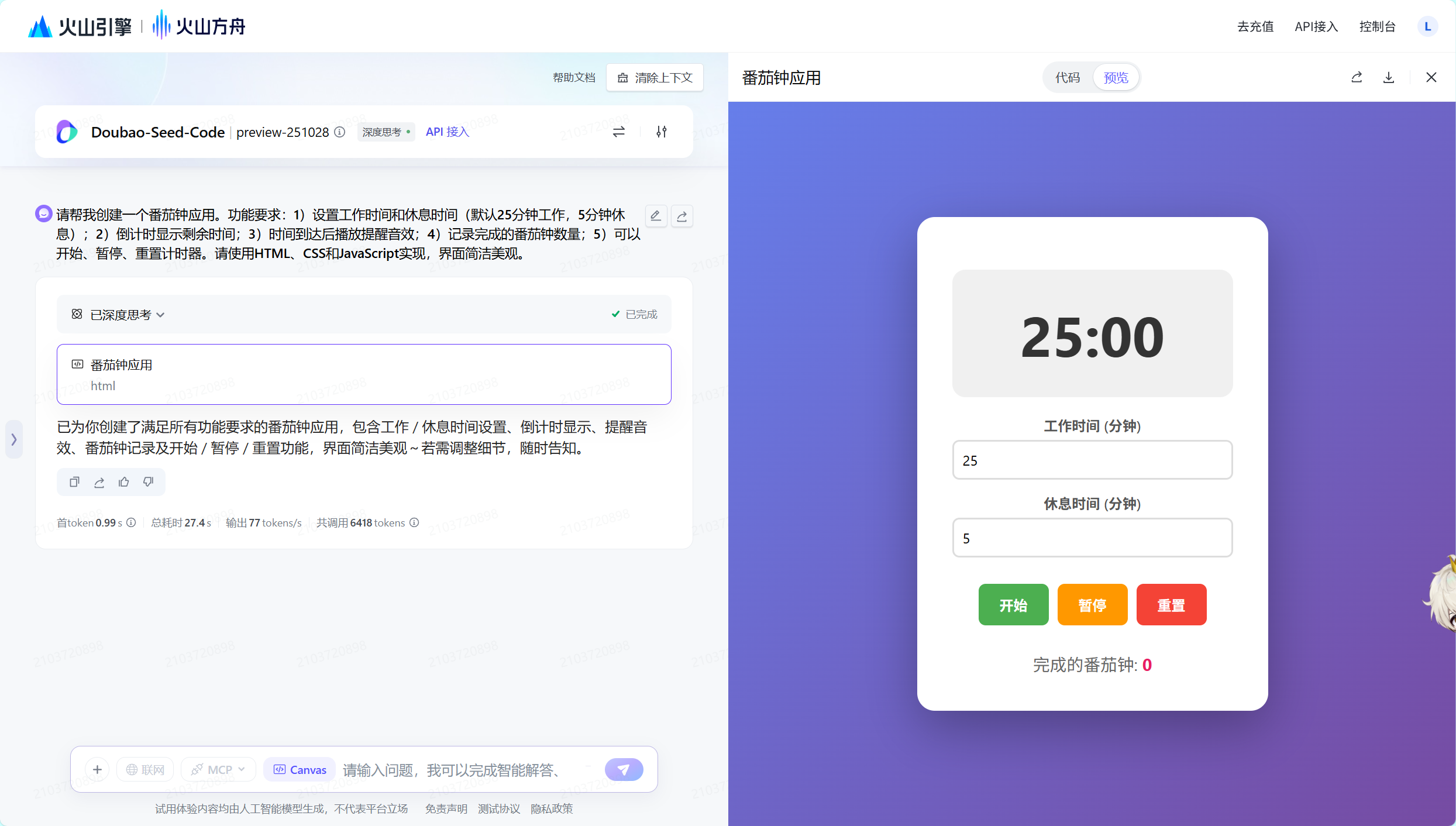Toggle the 联网 web search option
The image size is (1456, 826).
[x=145, y=769]
